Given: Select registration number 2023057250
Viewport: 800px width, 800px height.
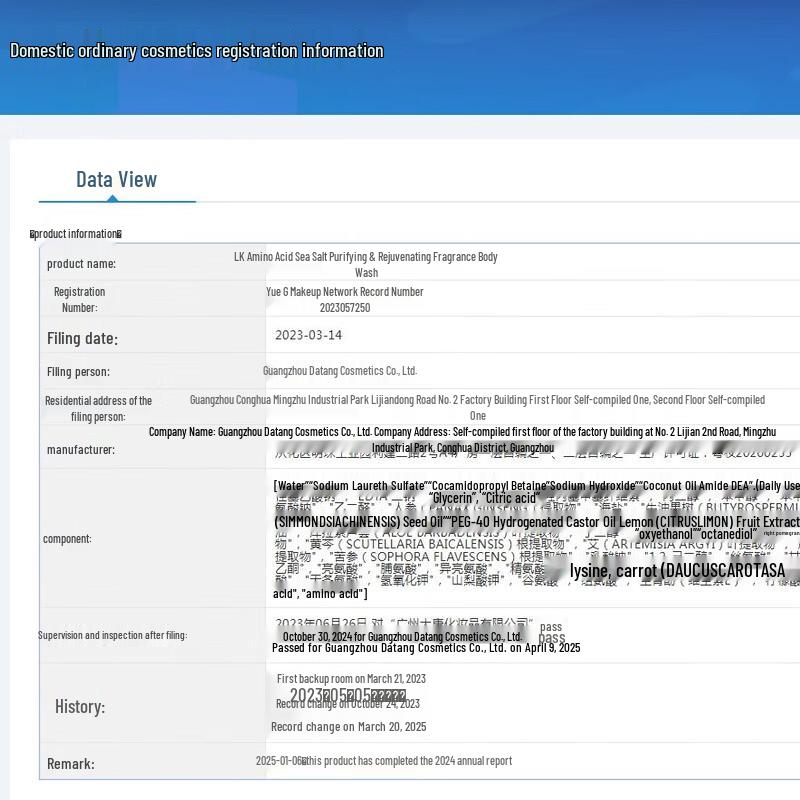Looking at the screenshot, I should tap(344, 308).
